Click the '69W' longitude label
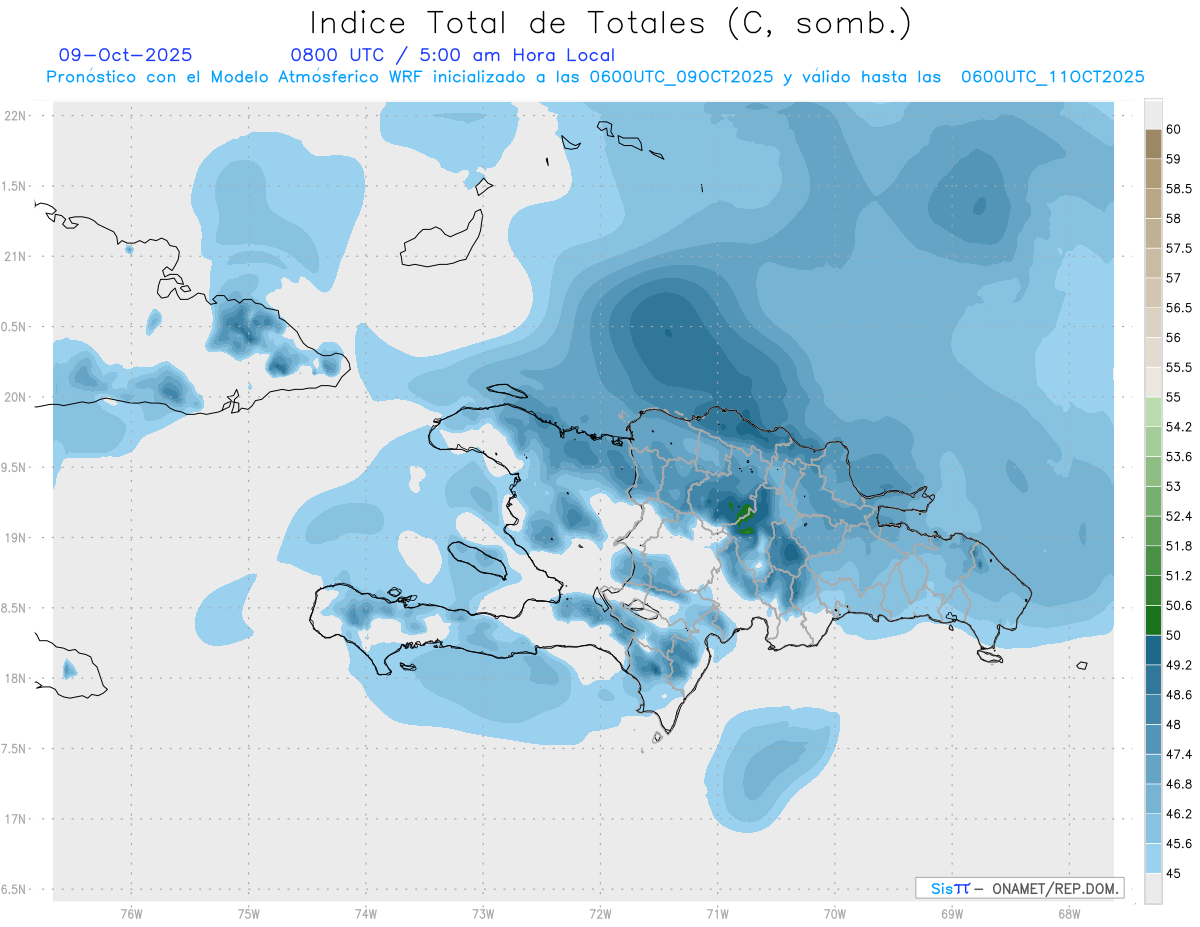 951,914
